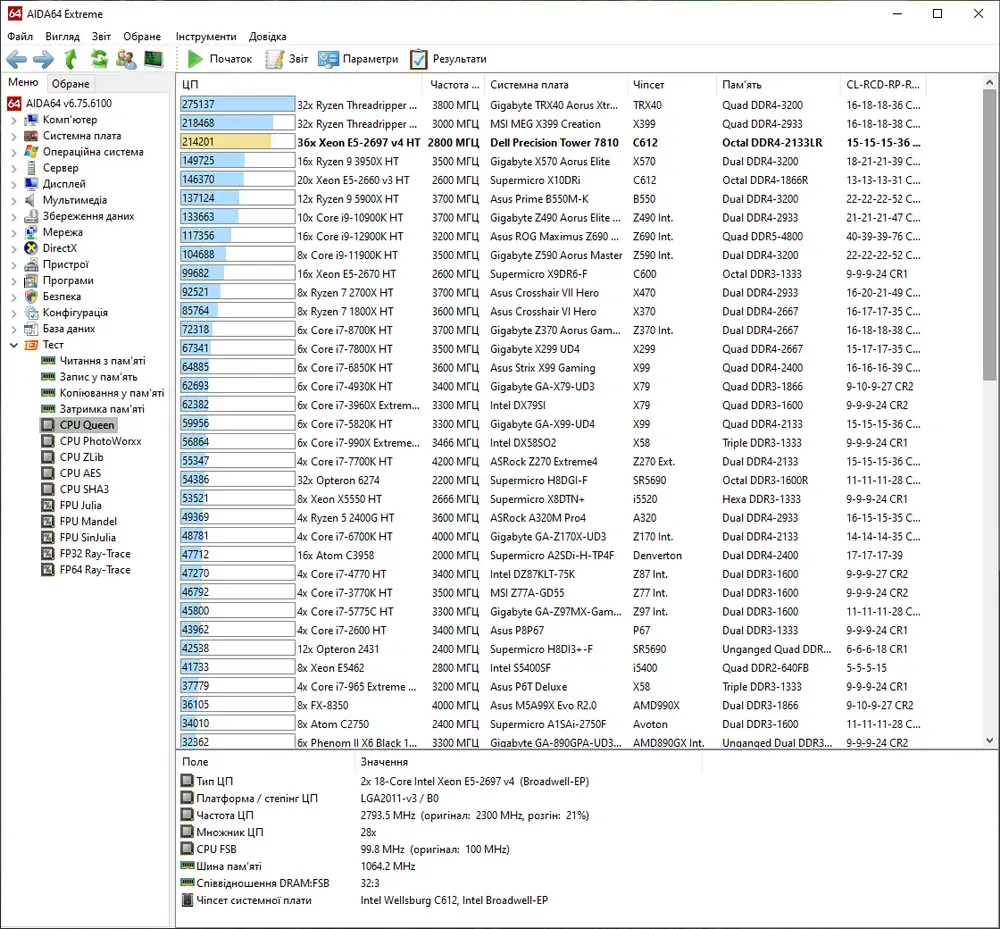1000x929 pixels.
Task: Open CPU PhotoWorxx benchmark
Action: tap(100, 441)
